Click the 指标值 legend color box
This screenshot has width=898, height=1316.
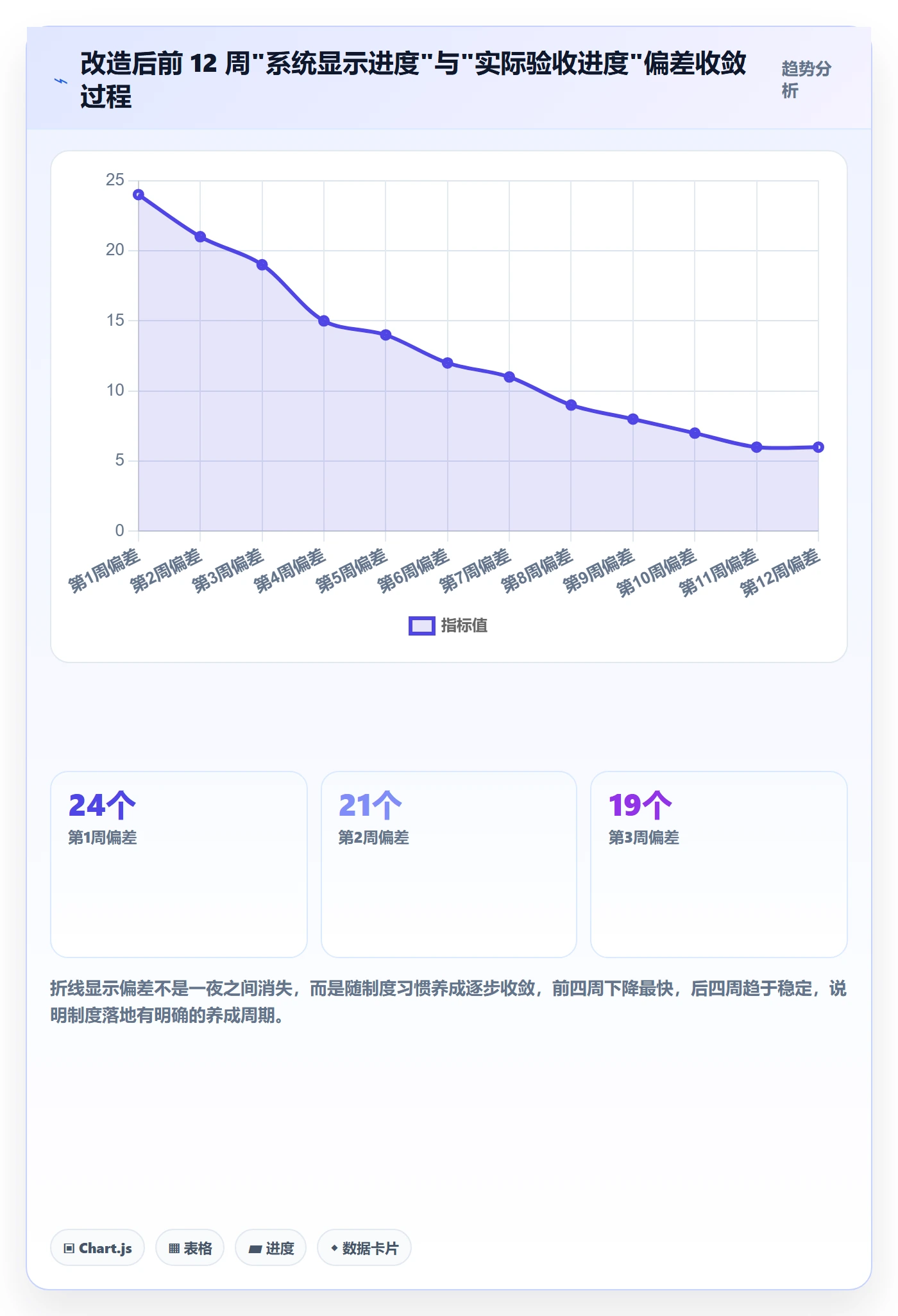pos(422,626)
